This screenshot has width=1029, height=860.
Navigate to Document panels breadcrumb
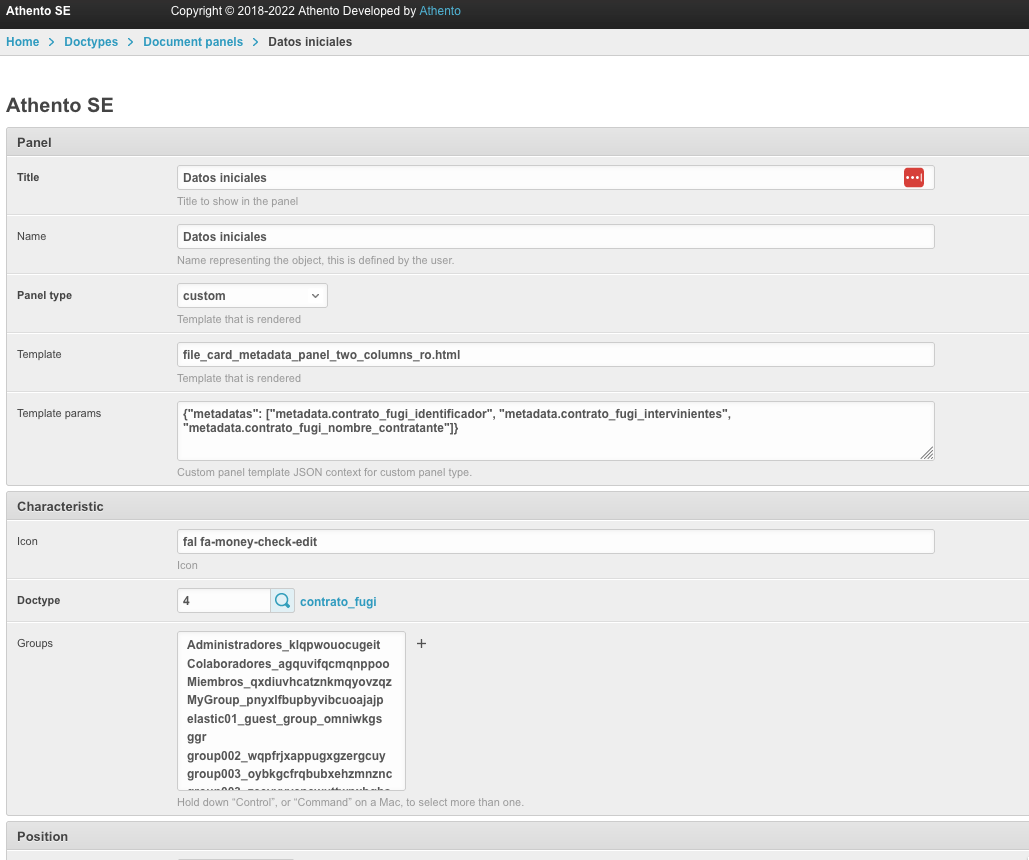(x=193, y=42)
